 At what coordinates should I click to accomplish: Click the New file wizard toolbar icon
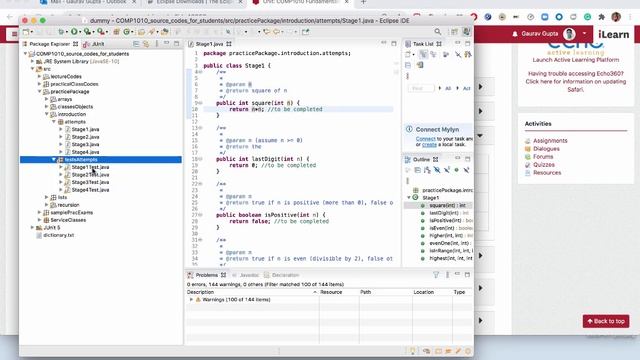[x=26, y=31]
